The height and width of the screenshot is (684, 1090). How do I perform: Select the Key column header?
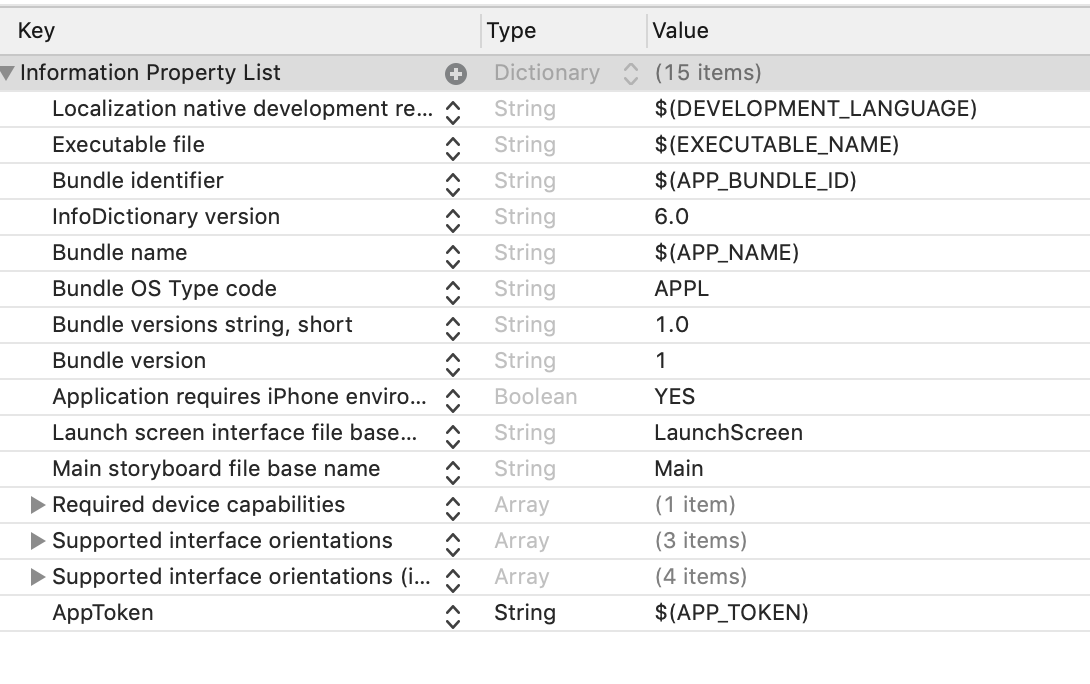pyautogui.click(x=37, y=31)
